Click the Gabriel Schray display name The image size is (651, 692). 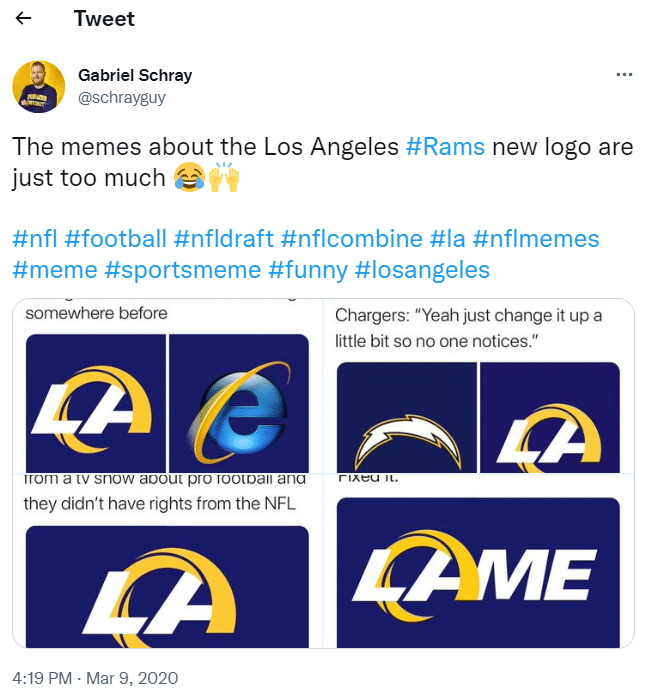pos(135,75)
